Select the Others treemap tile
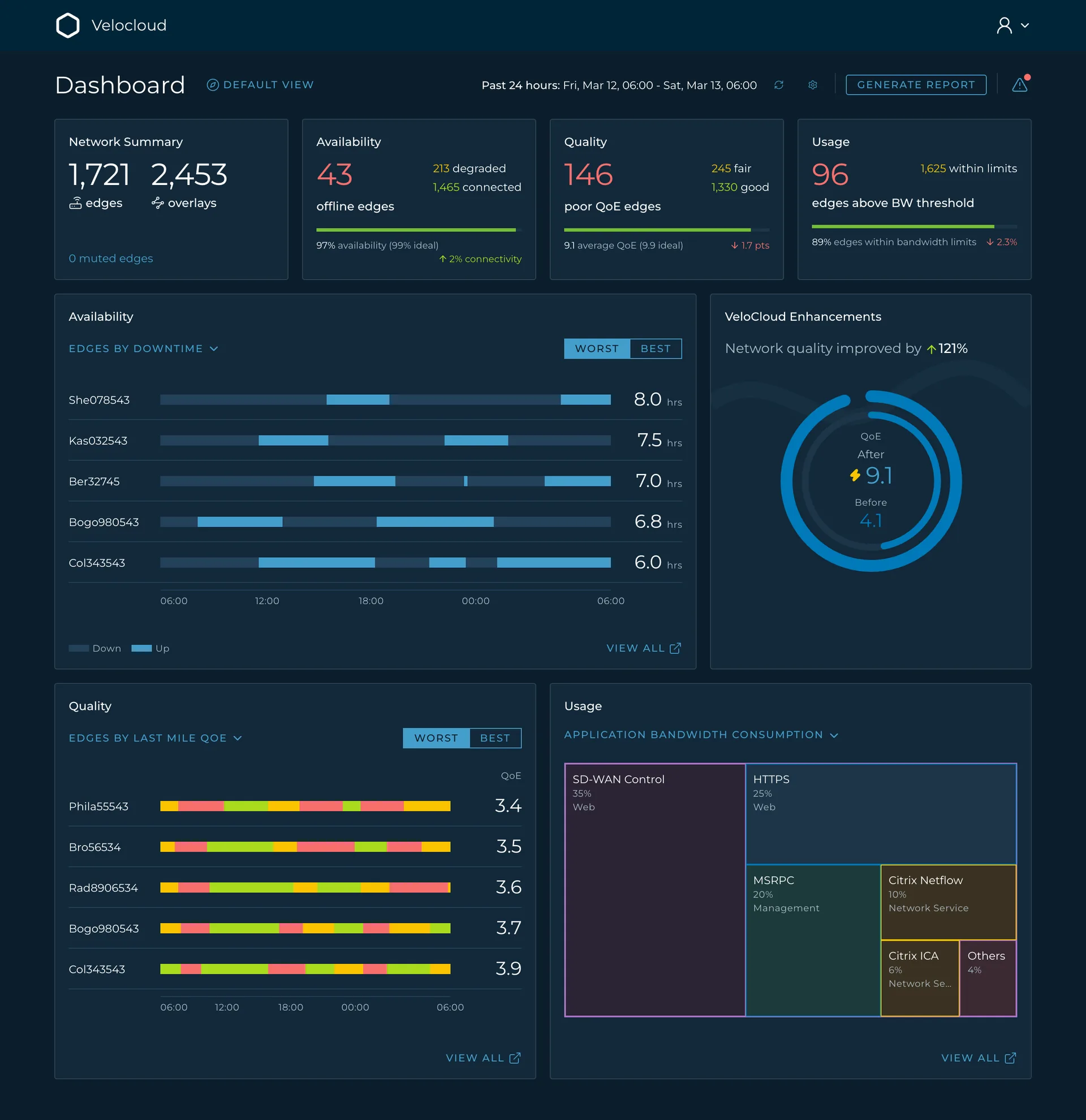1086x1120 pixels. (x=988, y=978)
